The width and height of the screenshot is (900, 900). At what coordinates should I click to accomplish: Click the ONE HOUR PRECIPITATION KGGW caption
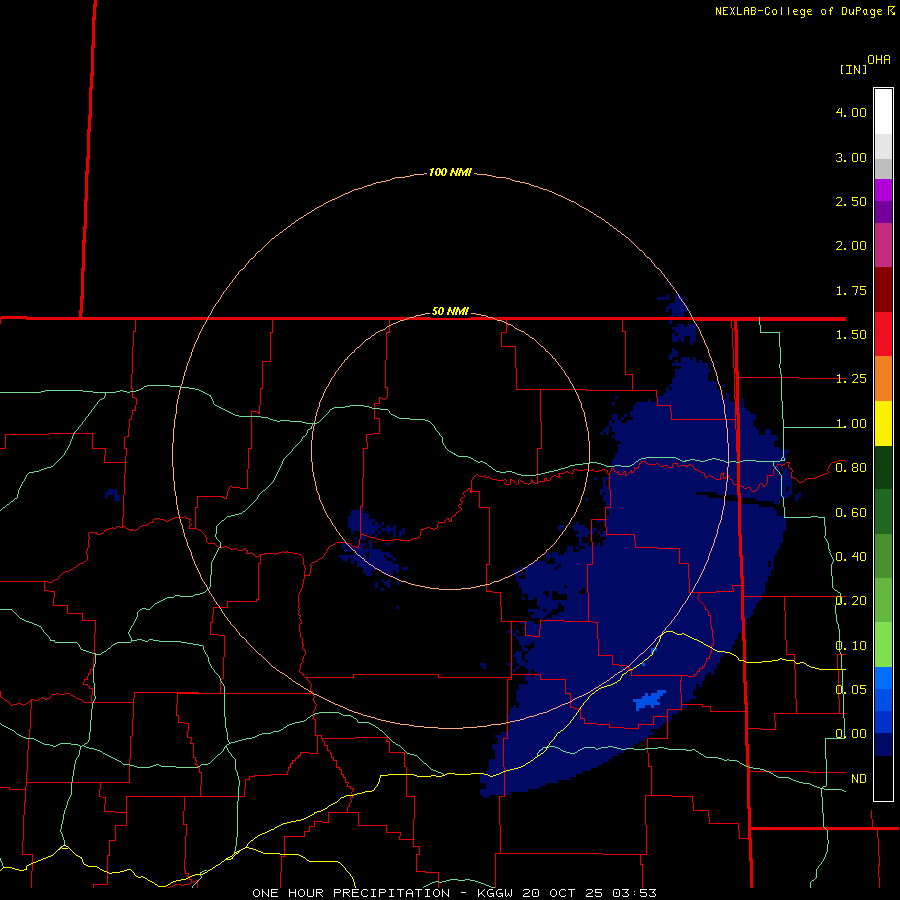tap(454, 893)
